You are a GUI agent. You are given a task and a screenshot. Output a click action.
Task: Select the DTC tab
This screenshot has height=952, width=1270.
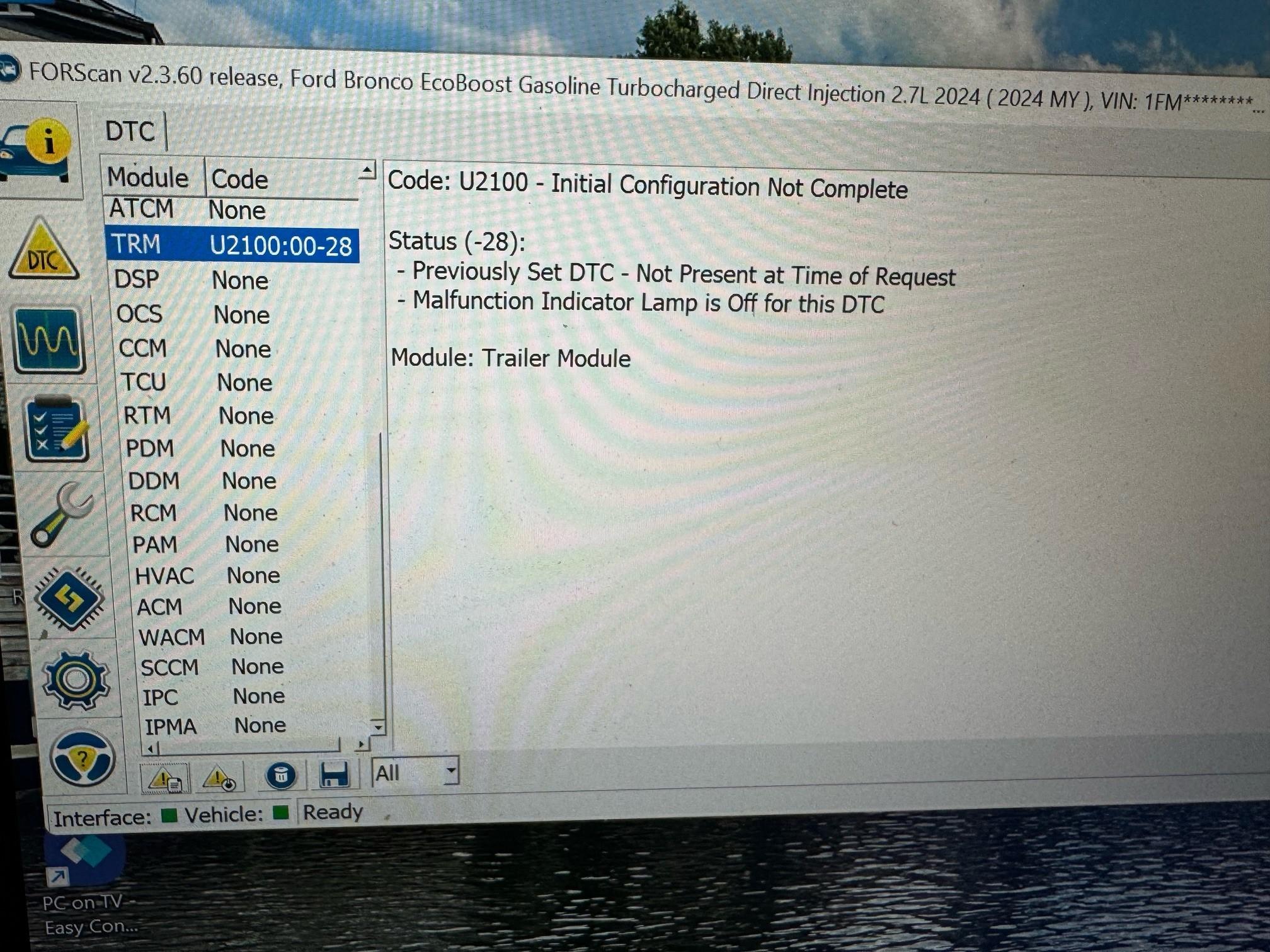[x=130, y=131]
